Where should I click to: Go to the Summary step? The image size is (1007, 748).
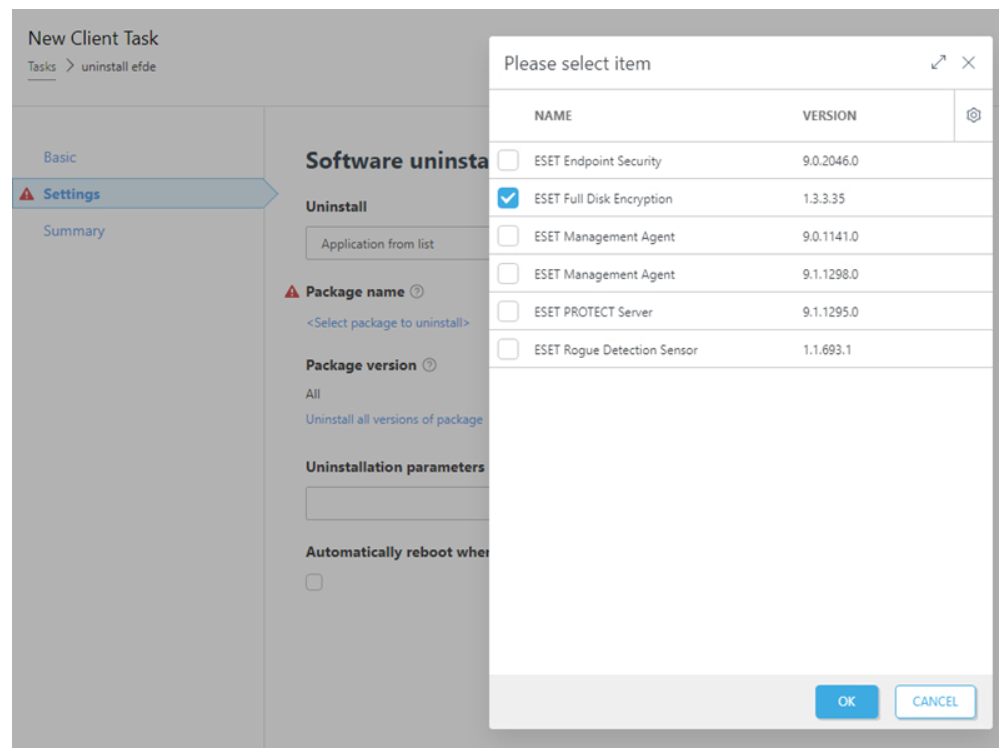click(74, 231)
